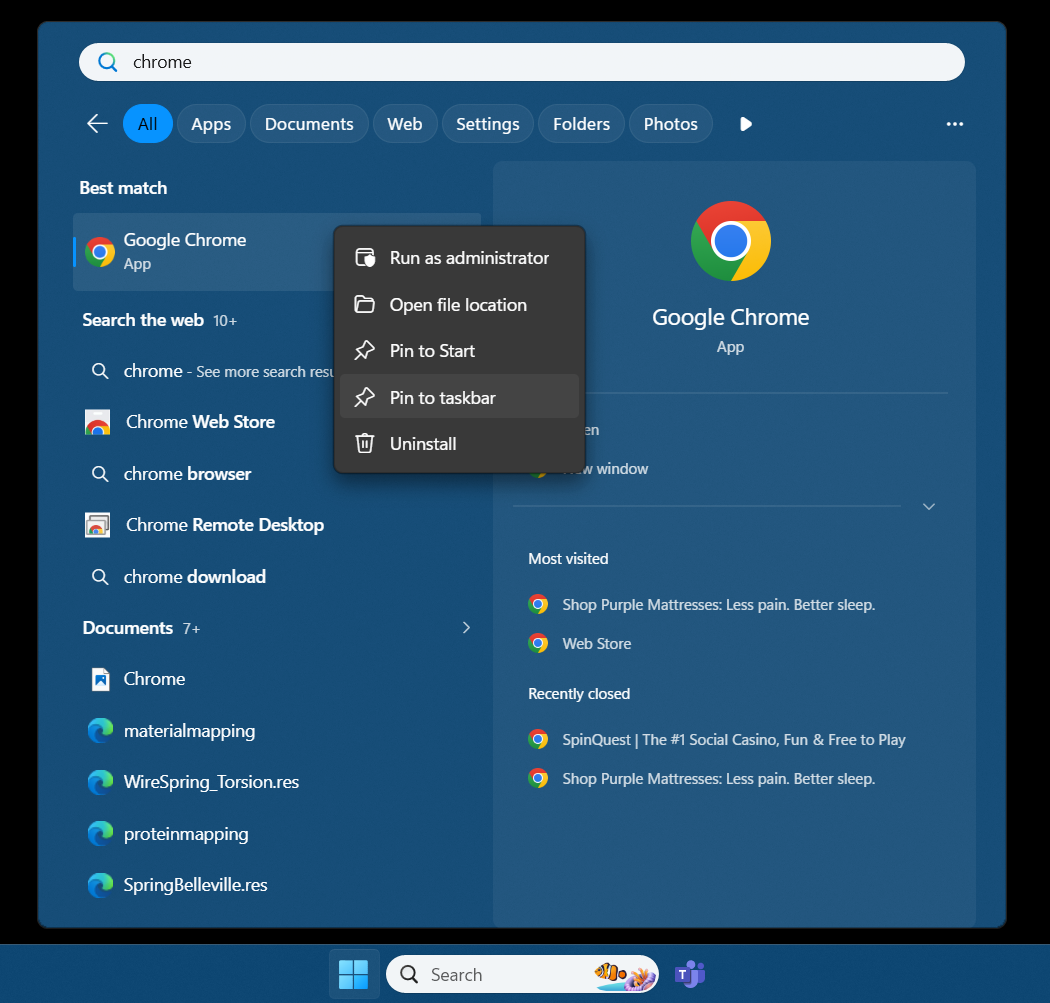Choose Open file location
Screen dimensions: 1050x1003
tap(459, 305)
